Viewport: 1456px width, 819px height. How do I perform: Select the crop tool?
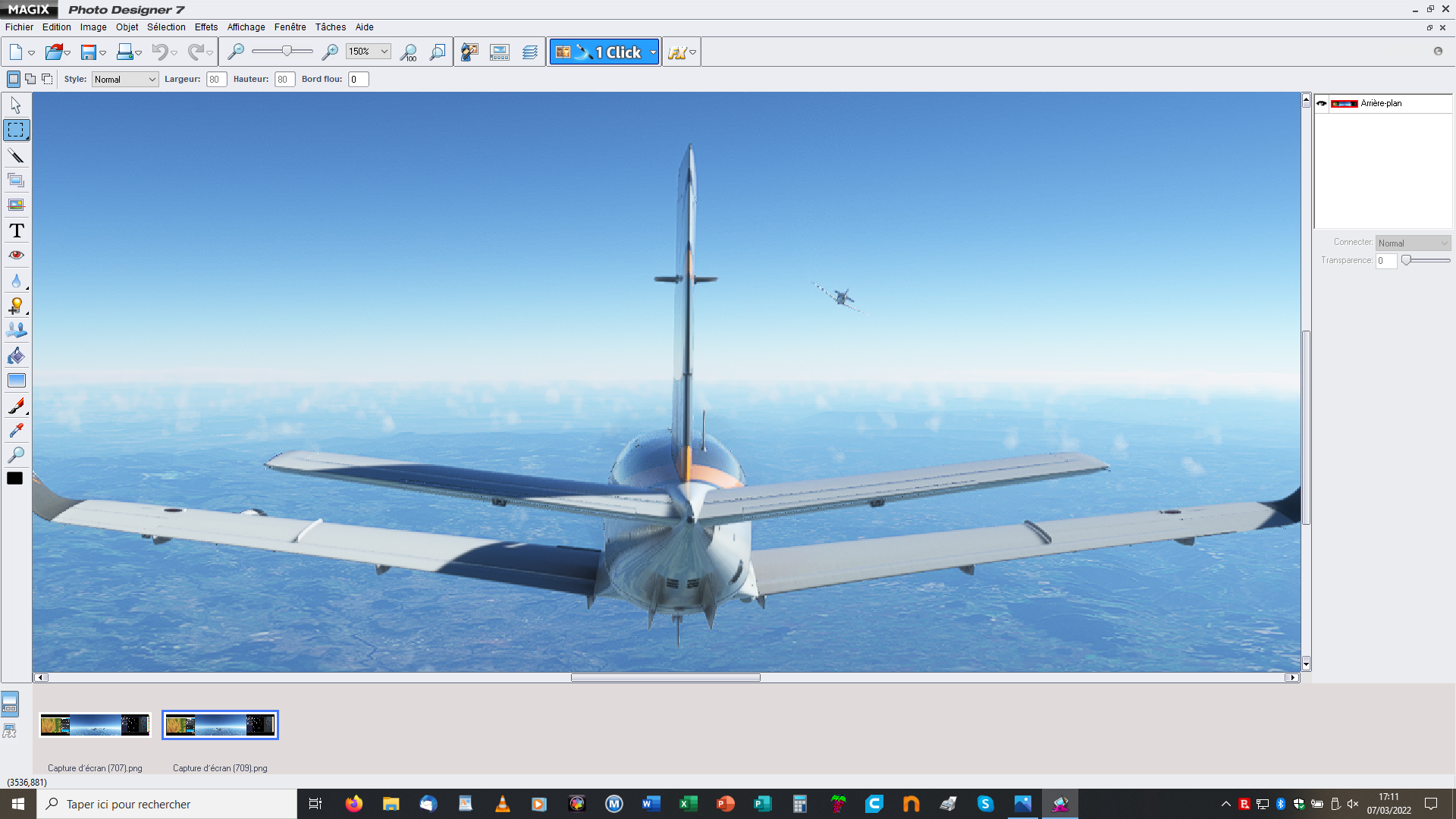click(16, 180)
